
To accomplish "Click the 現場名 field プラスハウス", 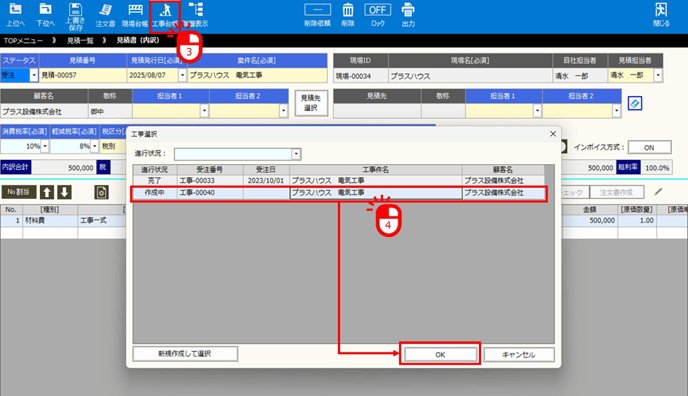I will pos(470,76).
